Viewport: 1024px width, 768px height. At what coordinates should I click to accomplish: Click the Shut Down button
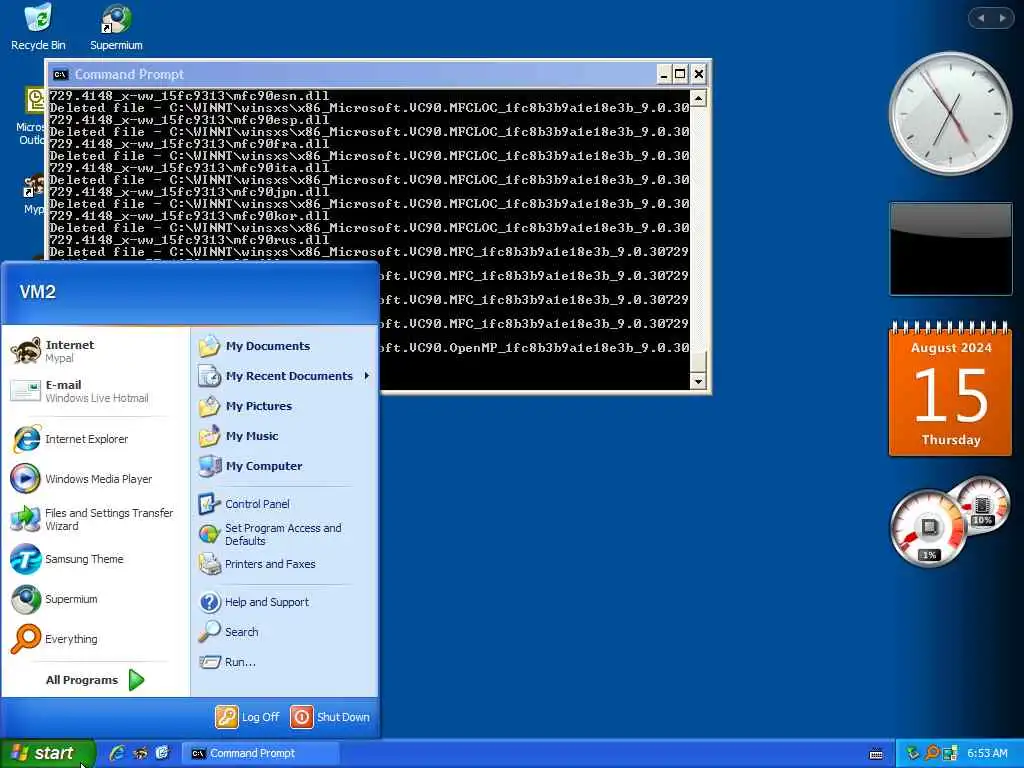pyautogui.click(x=330, y=716)
